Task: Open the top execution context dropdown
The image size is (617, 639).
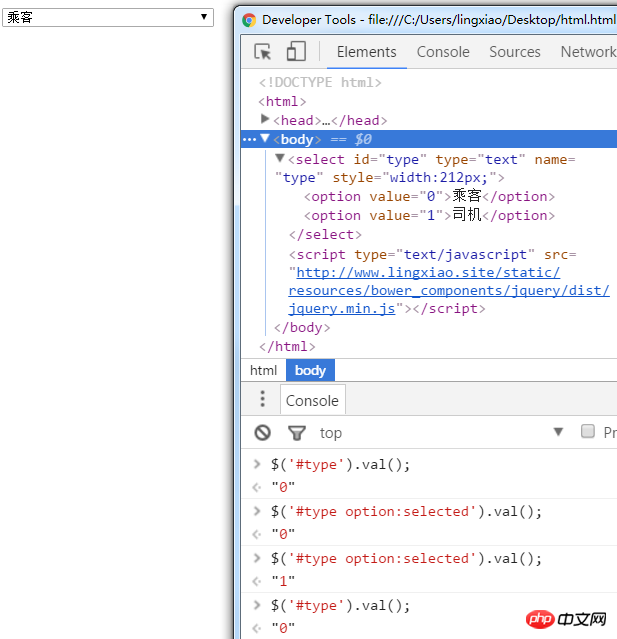Action: coord(440,432)
